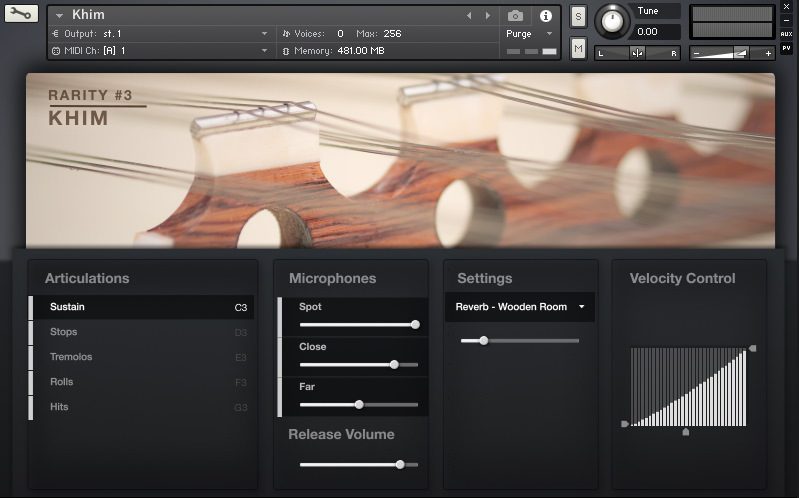Expand the Output st.1 dropdown
Screen dimensions: 799x498
coord(264,34)
